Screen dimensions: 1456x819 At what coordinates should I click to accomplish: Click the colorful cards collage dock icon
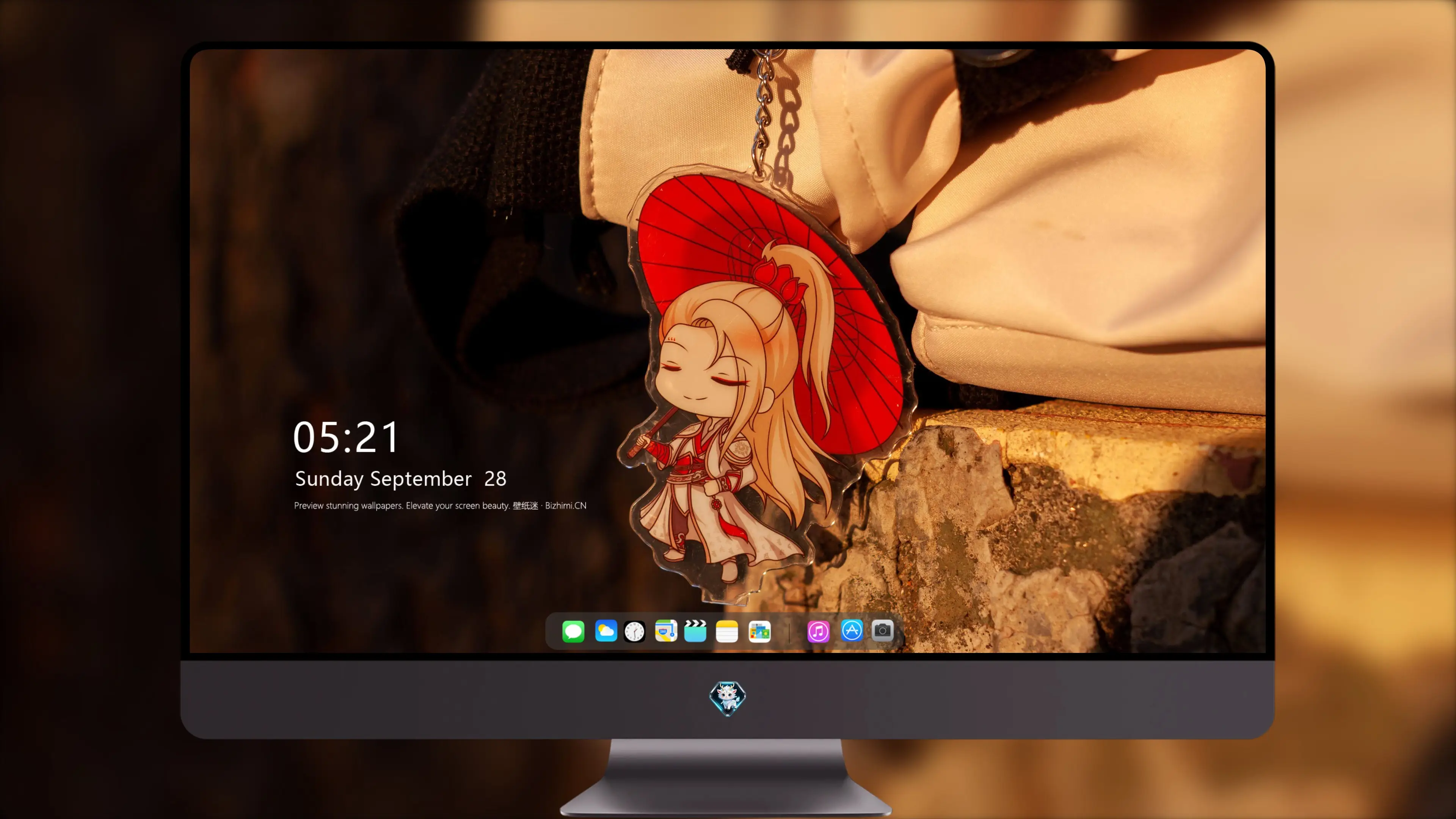[759, 631]
